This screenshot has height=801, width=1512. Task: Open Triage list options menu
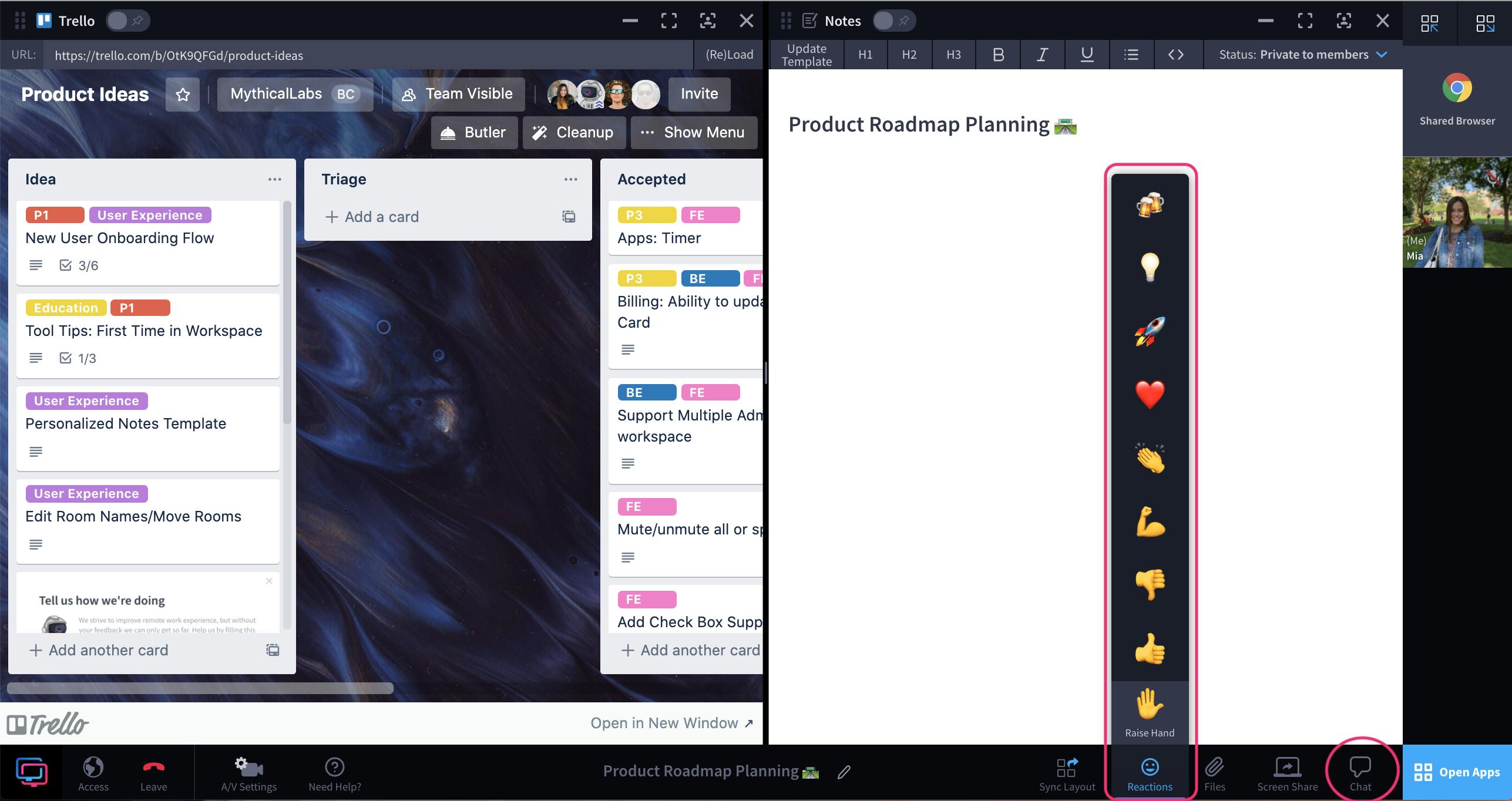(x=570, y=179)
